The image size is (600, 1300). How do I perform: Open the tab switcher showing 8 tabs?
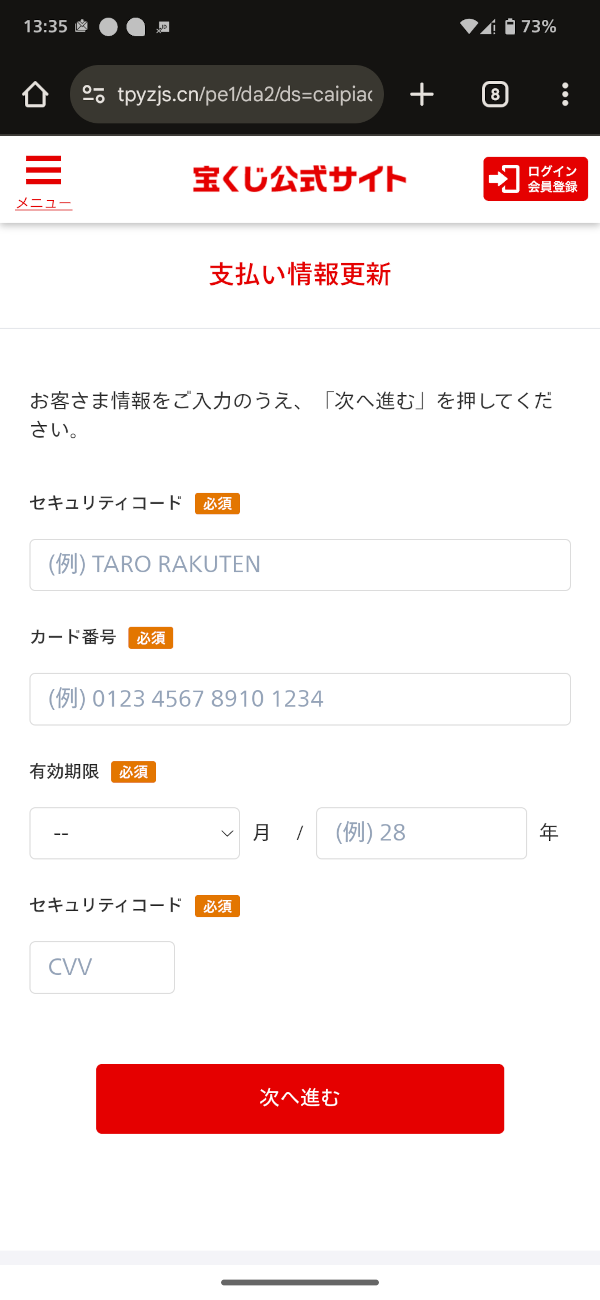[494, 95]
